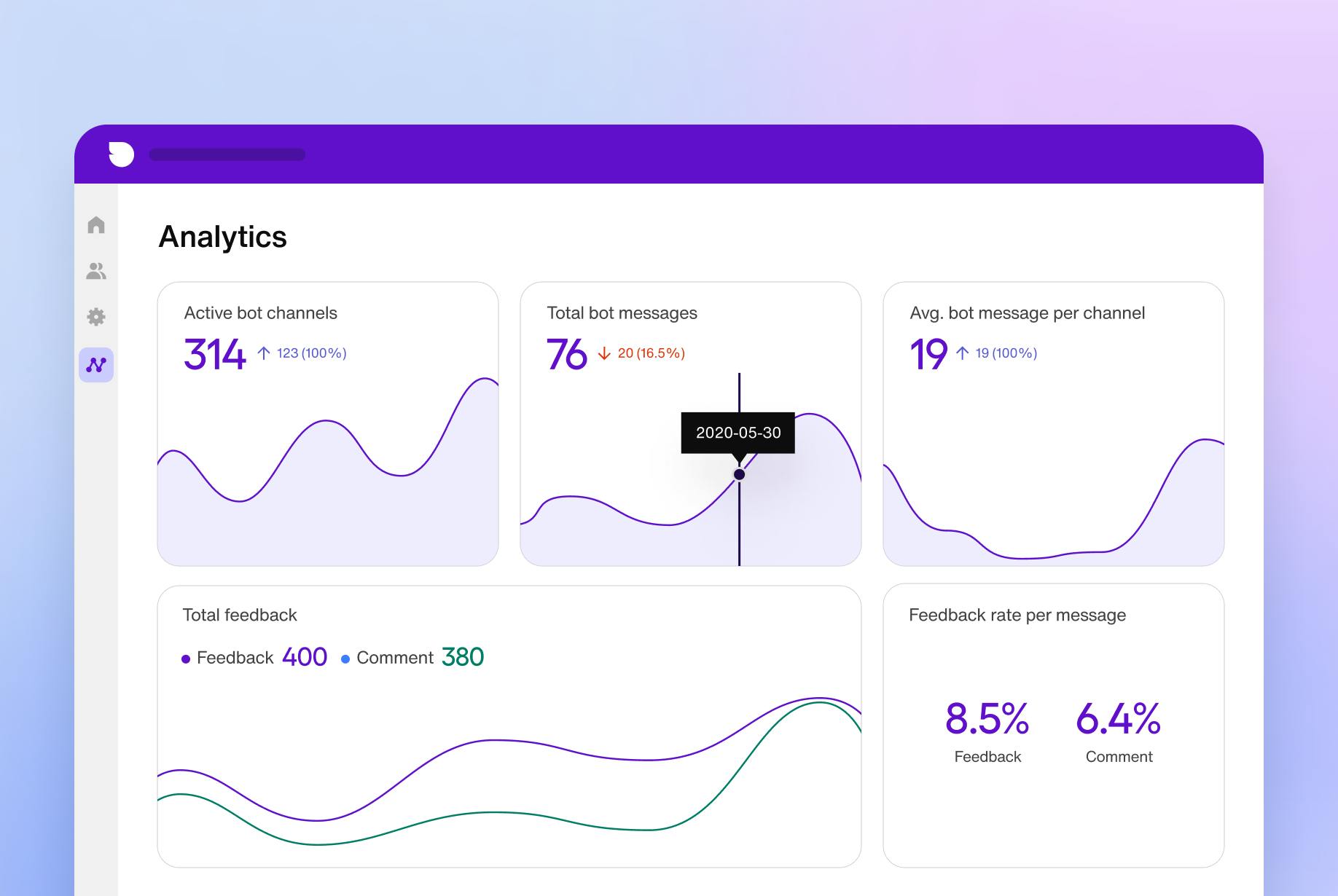Click the data point on Total bot messages chart
Screen dimensions: 1338x896
tap(739, 474)
